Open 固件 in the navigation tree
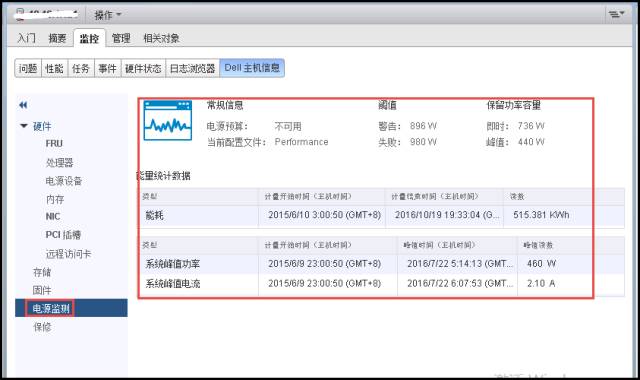Image resolution: width=640 pixels, height=380 pixels. (42, 290)
